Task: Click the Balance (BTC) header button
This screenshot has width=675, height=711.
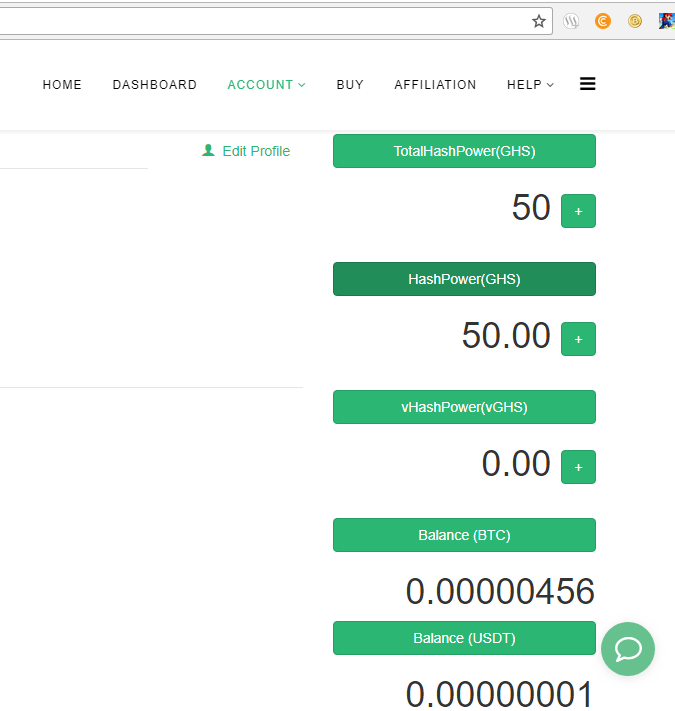Action: [x=464, y=535]
